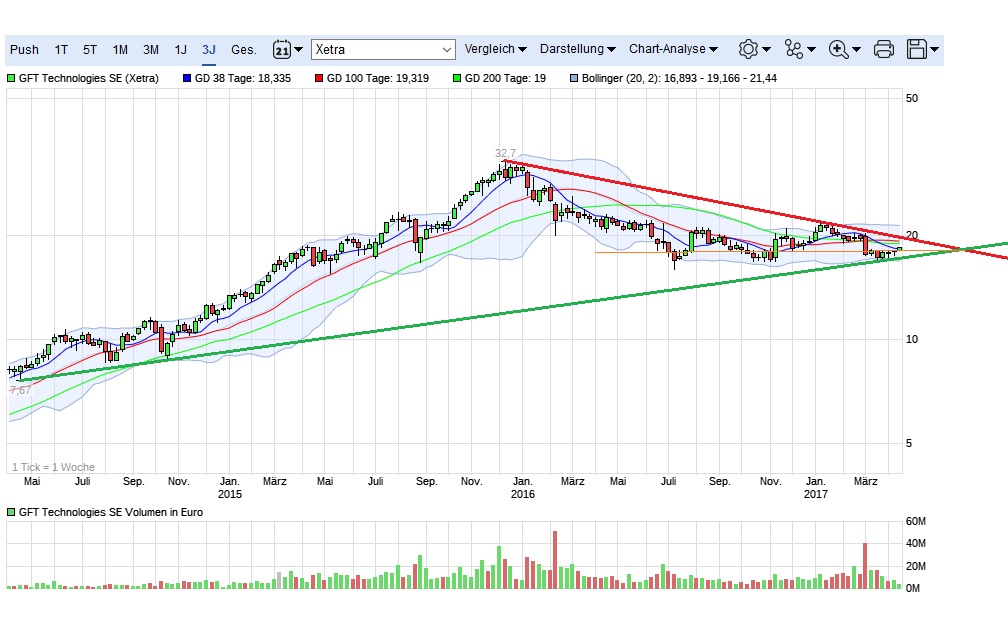This screenshot has width=1008, height=630.
Task: Click the 2015 year axis label
Action: pyautogui.click(x=230, y=494)
